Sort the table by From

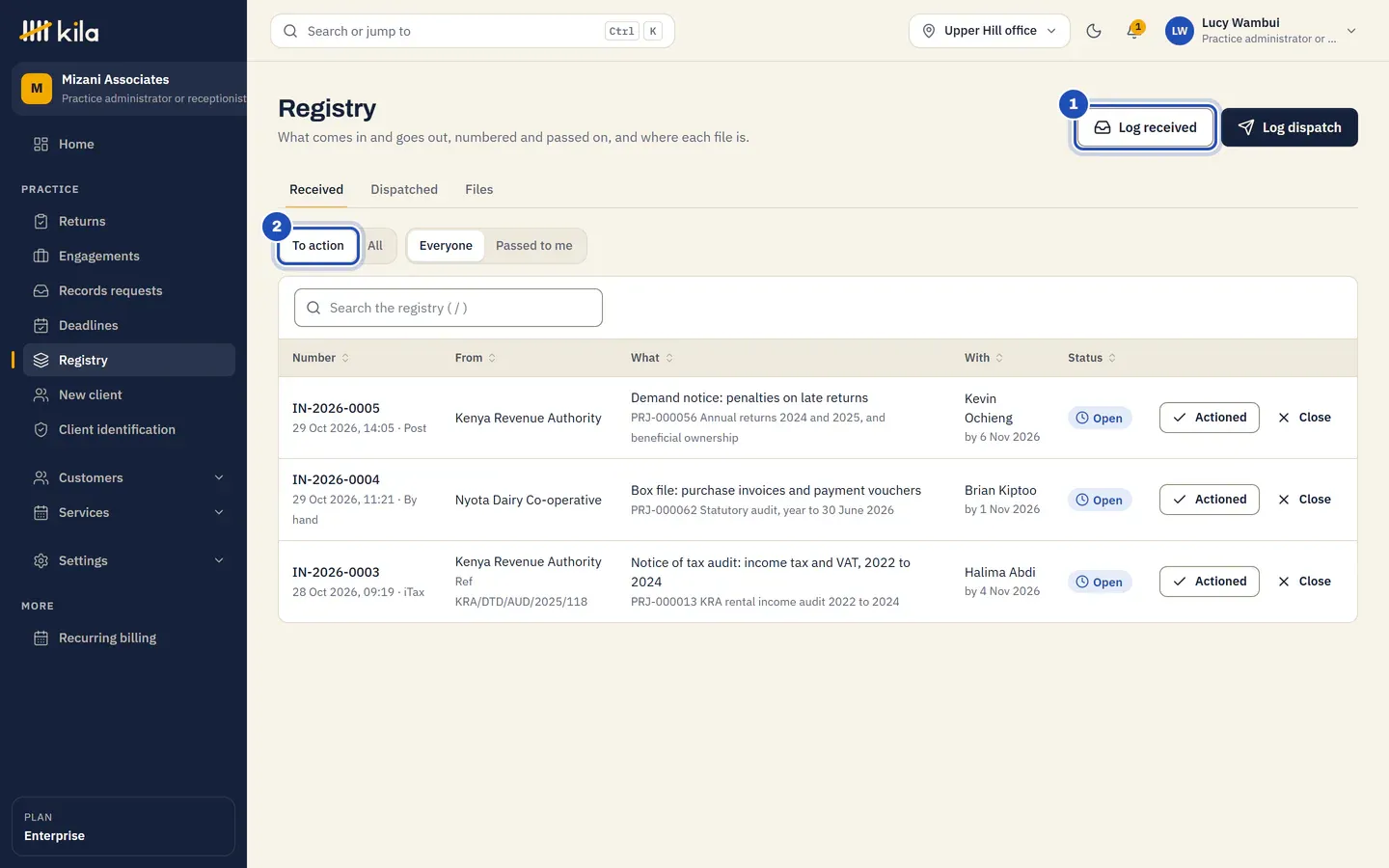pyautogui.click(x=476, y=358)
